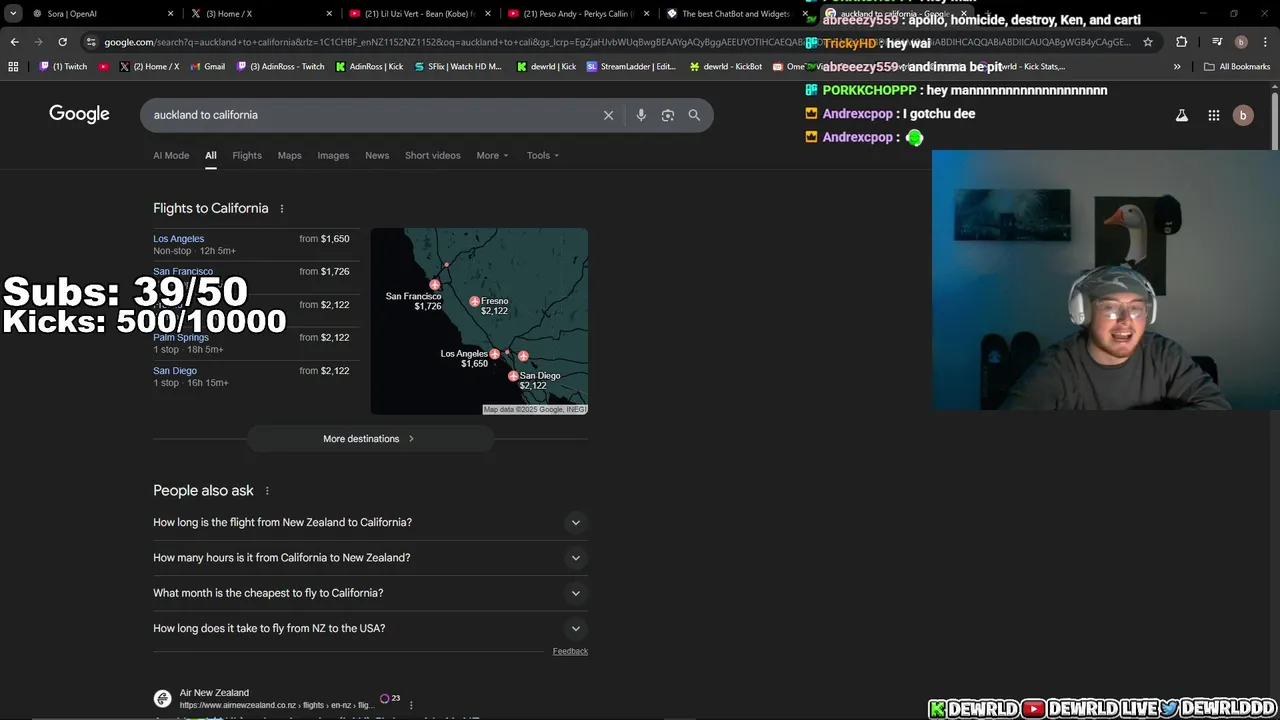Click the Feedback link
1280x720 pixels.
(x=570, y=651)
